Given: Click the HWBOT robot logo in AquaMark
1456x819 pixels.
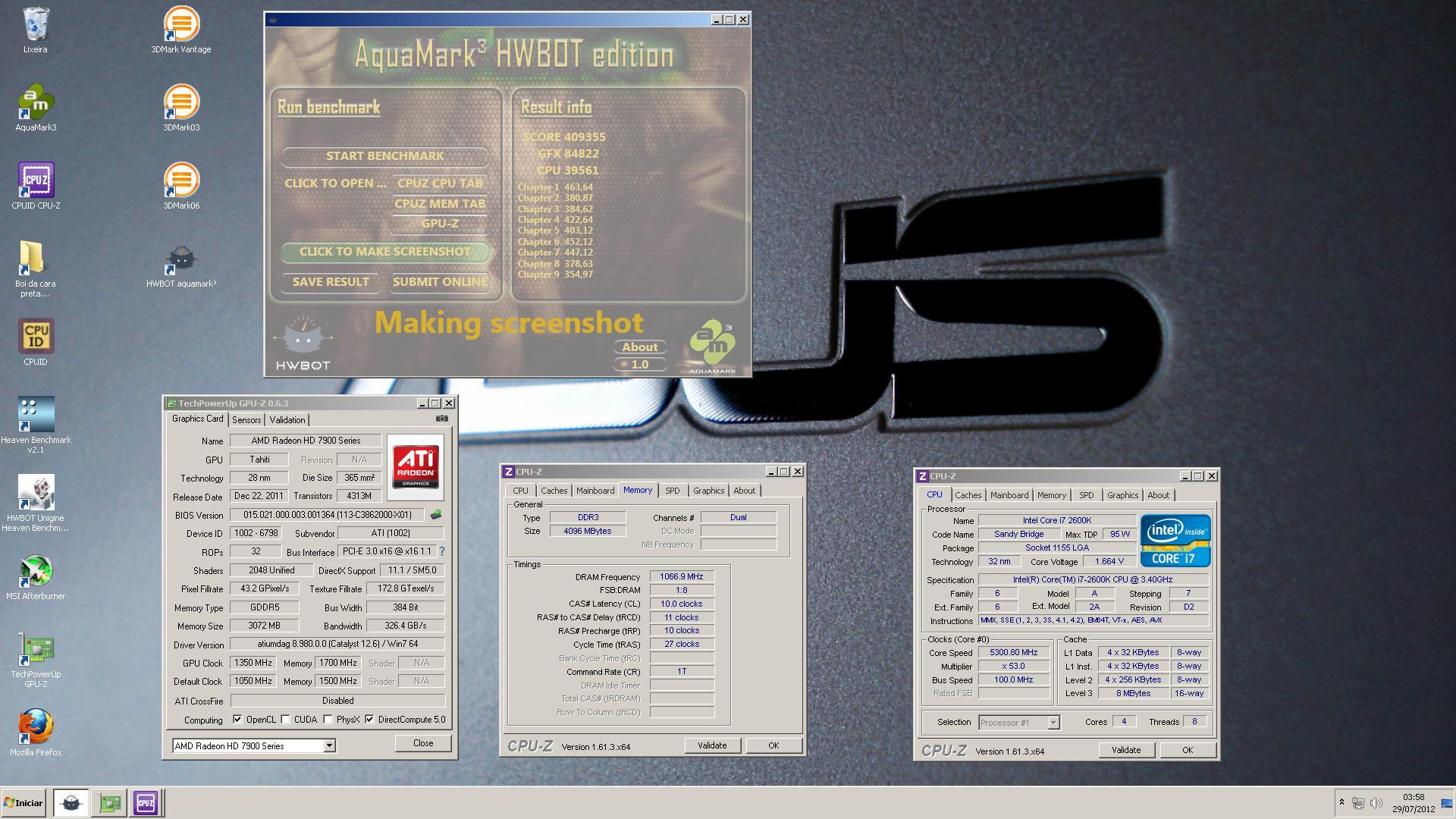Looking at the screenshot, I should (x=303, y=344).
